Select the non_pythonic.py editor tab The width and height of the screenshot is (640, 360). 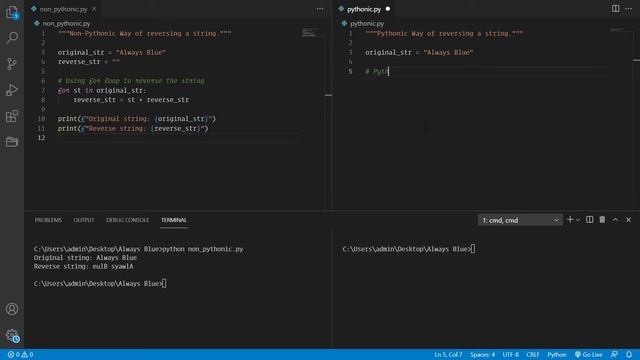(x=63, y=9)
